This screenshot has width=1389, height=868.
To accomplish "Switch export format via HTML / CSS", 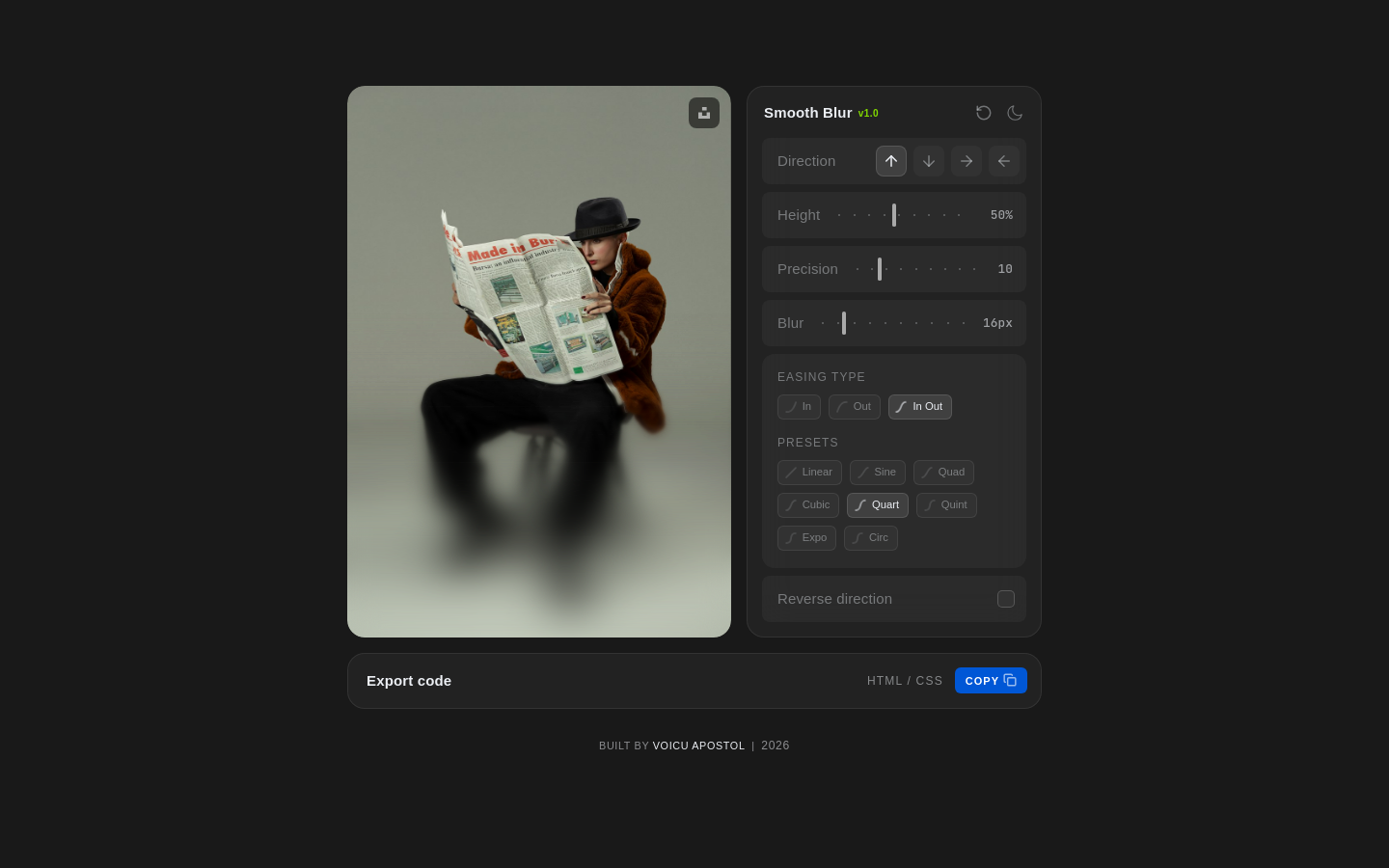I will tap(905, 680).
